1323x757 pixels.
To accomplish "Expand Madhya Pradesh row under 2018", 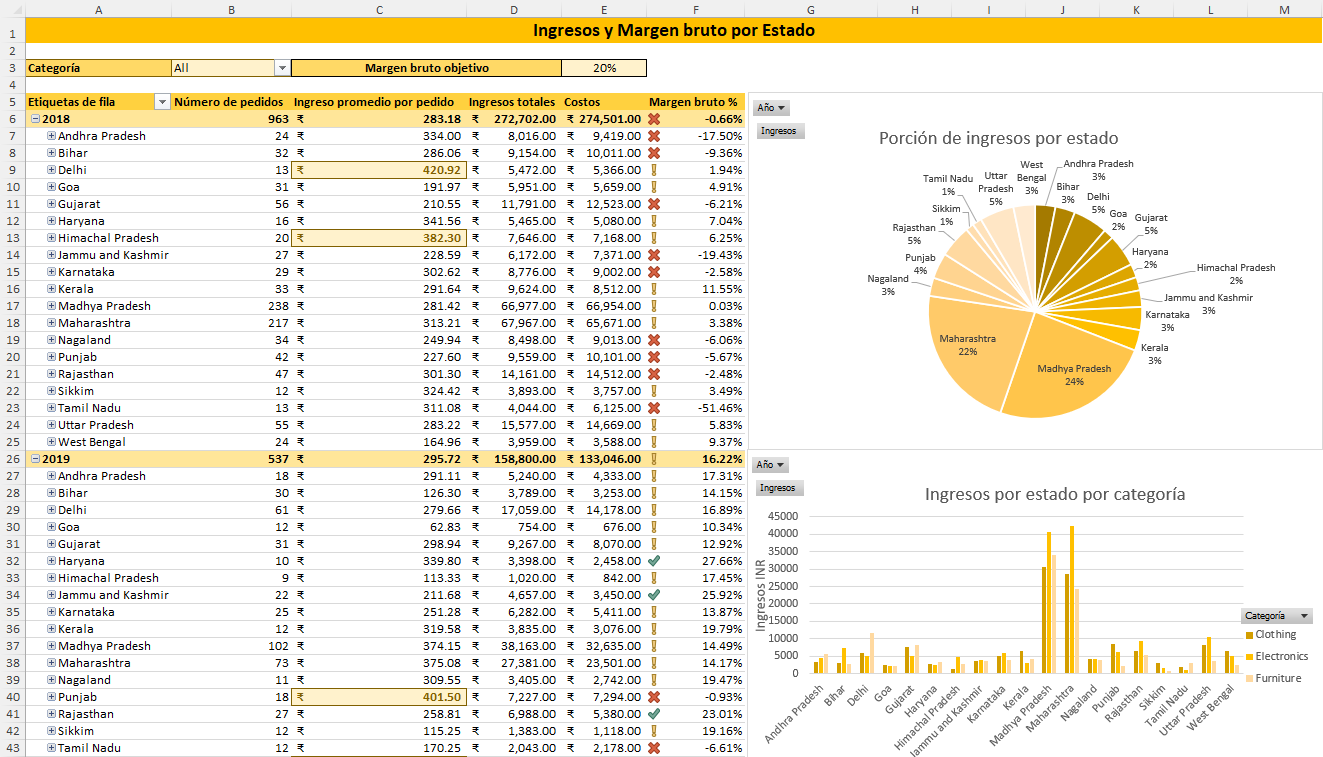I will click(x=51, y=306).
